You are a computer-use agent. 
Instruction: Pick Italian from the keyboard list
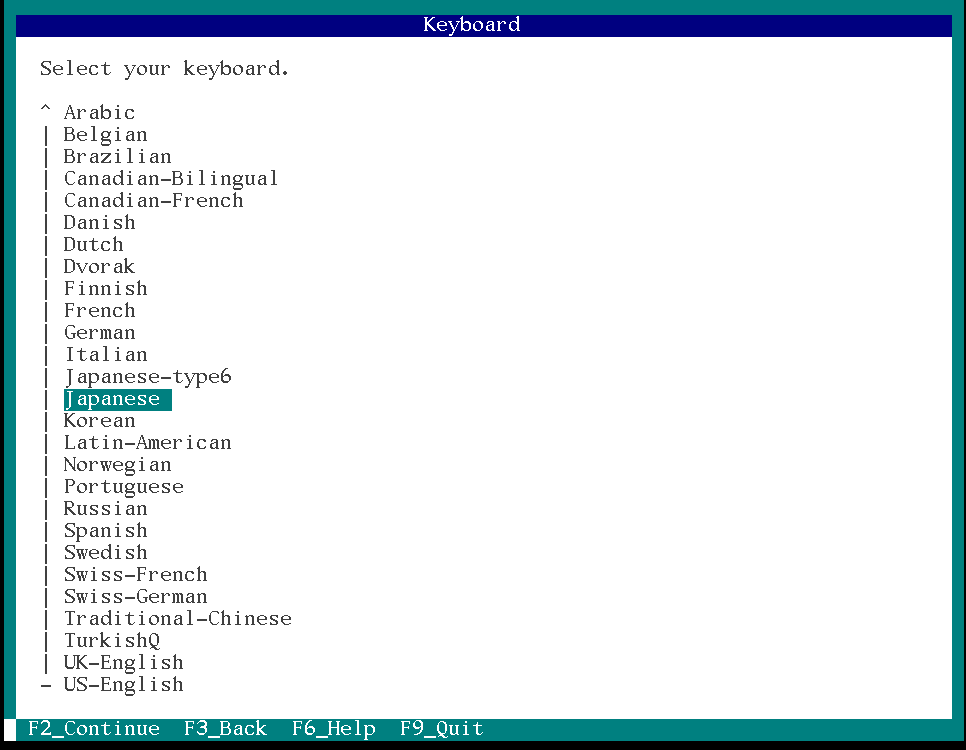point(105,355)
